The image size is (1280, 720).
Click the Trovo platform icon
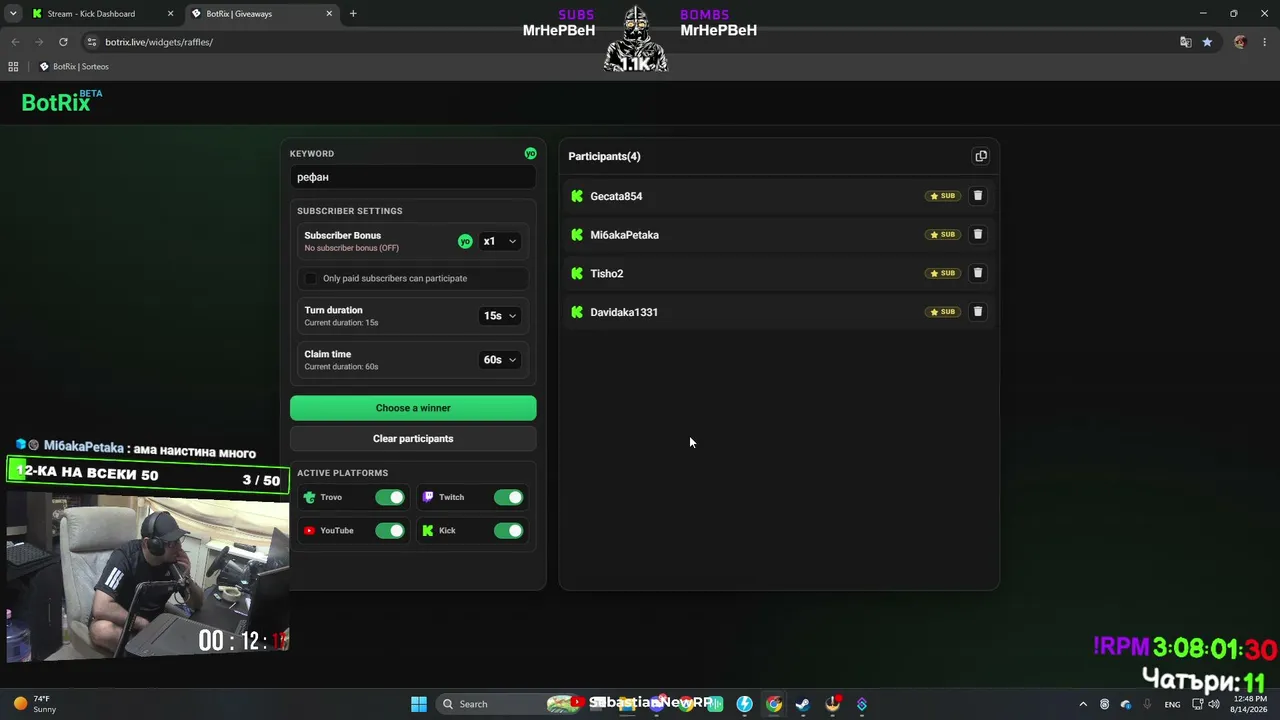(309, 497)
